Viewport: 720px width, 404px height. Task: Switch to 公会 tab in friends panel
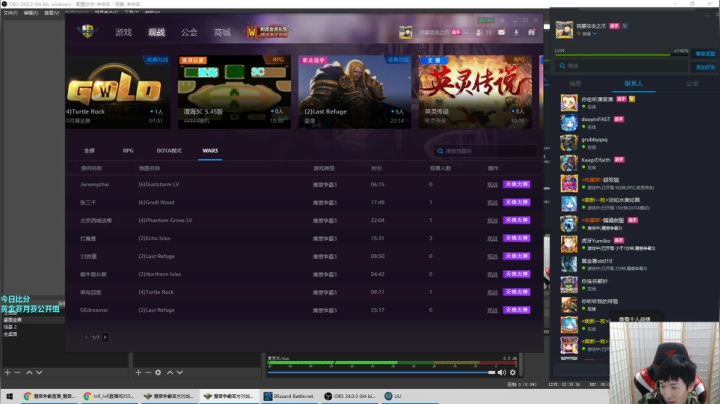click(692, 84)
